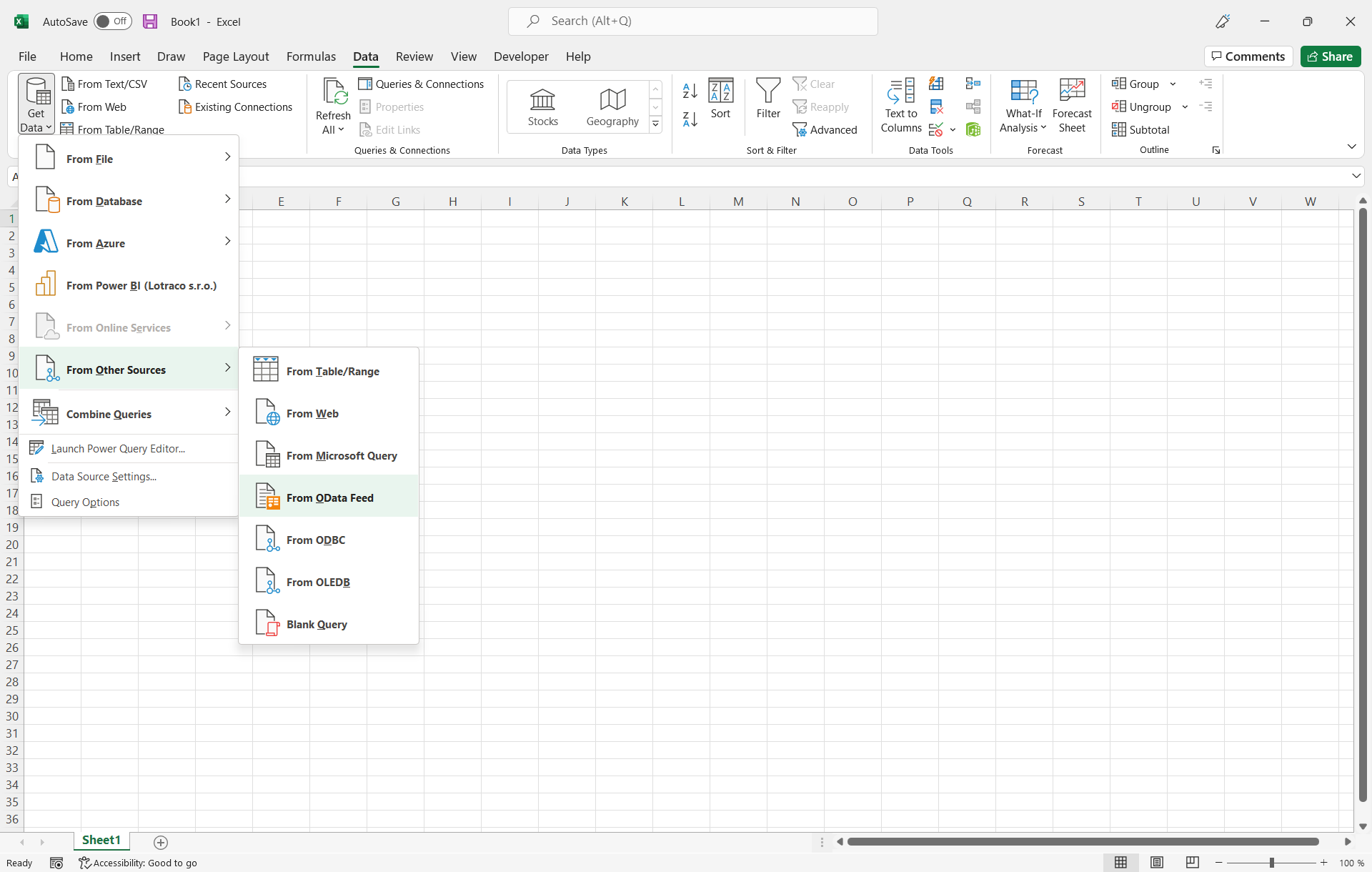Click the Share button
Viewport: 1372px width, 872px height.
(x=1331, y=56)
